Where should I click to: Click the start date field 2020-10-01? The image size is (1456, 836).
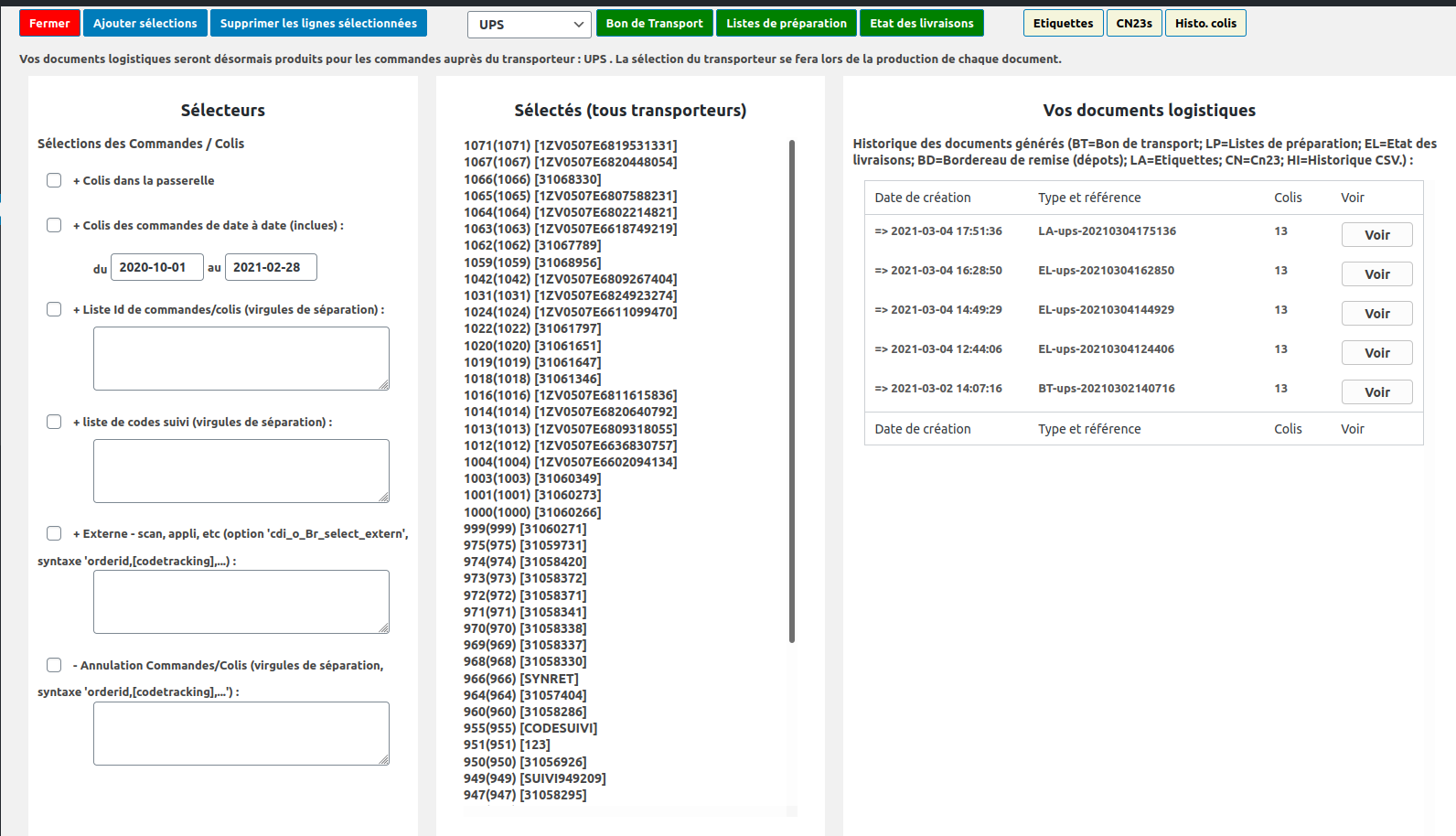point(156,267)
